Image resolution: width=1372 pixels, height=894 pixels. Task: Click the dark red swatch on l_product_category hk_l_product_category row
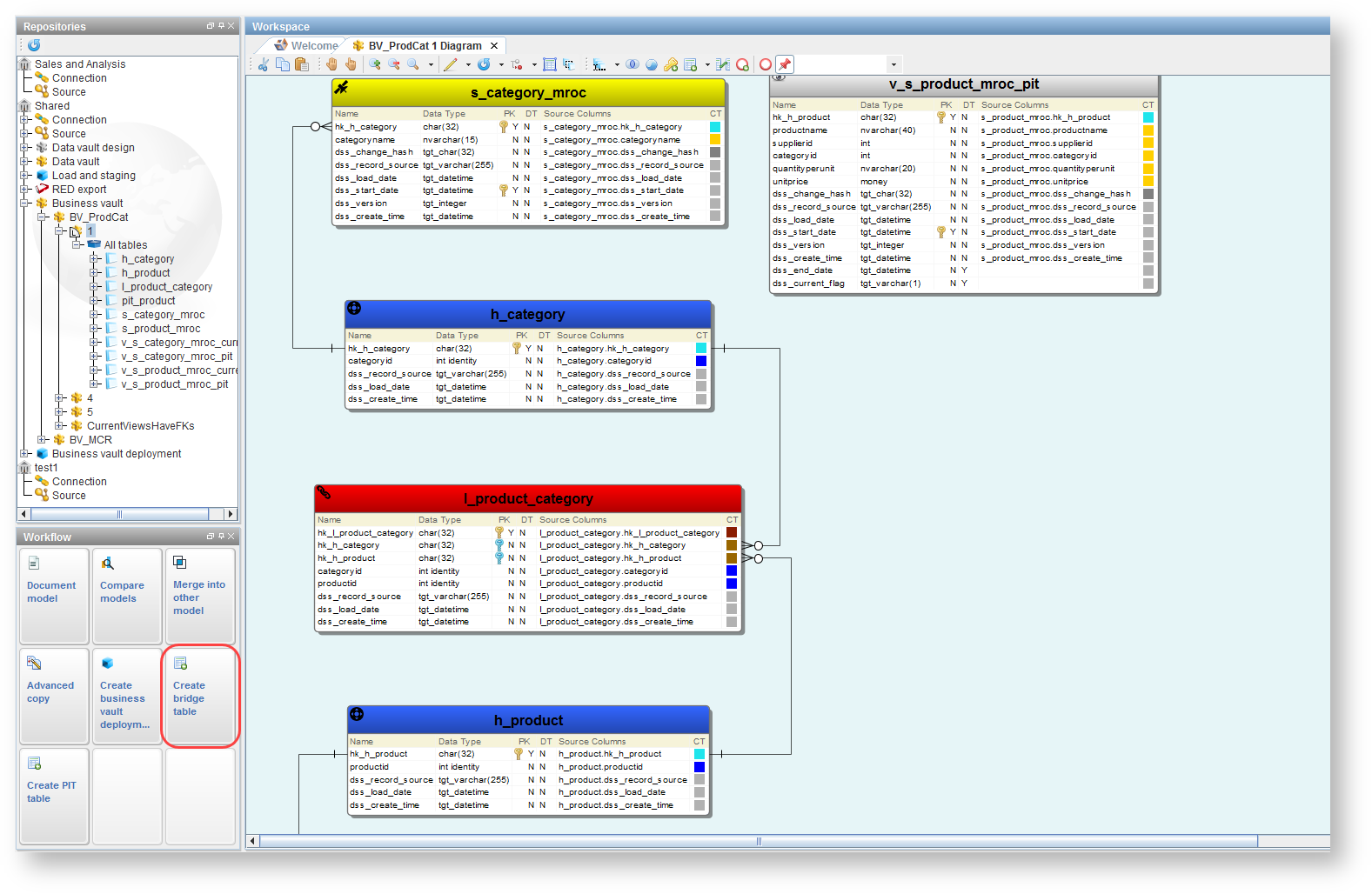pyautogui.click(x=732, y=532)
